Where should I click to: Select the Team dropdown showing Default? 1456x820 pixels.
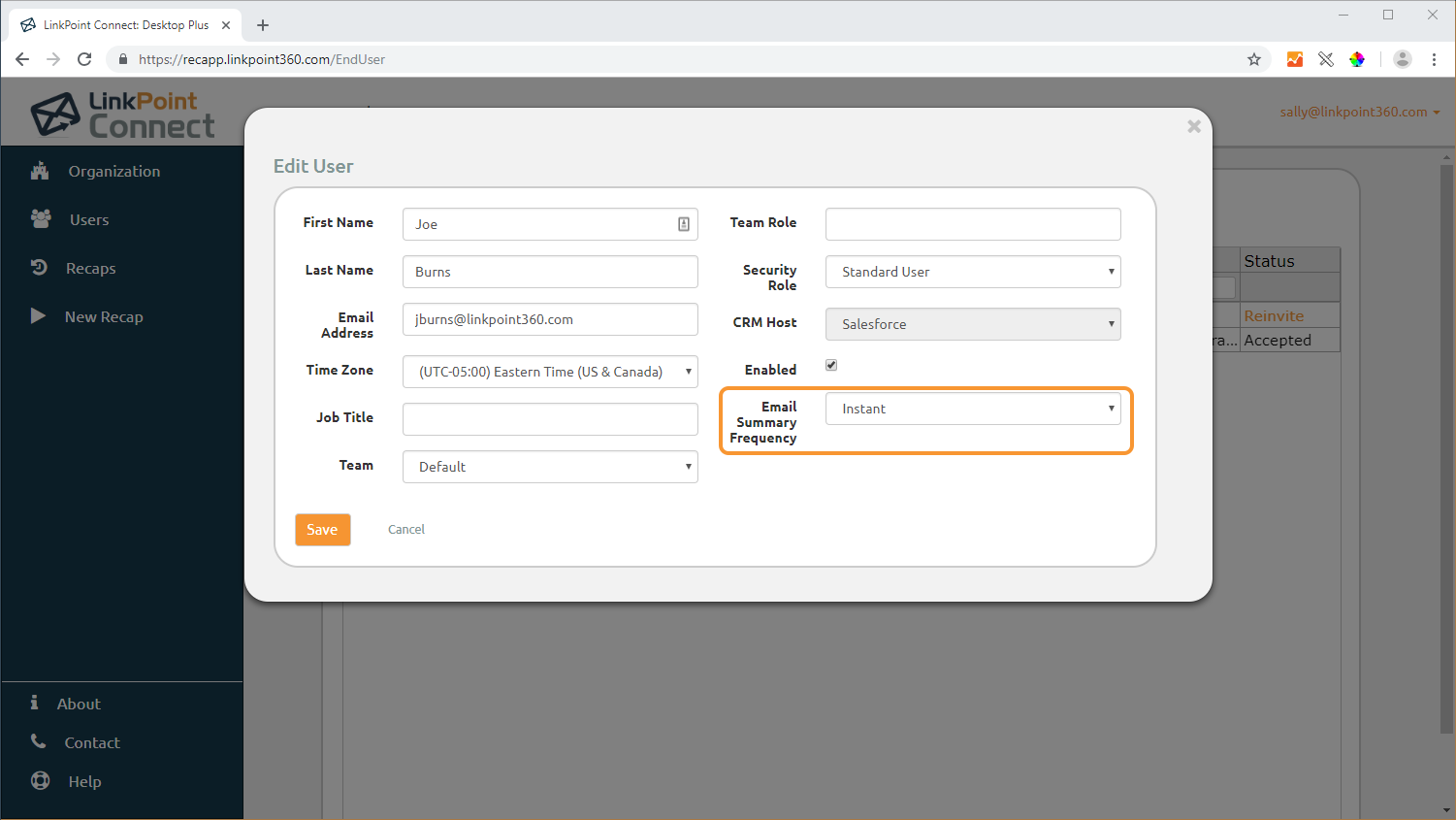549,467
